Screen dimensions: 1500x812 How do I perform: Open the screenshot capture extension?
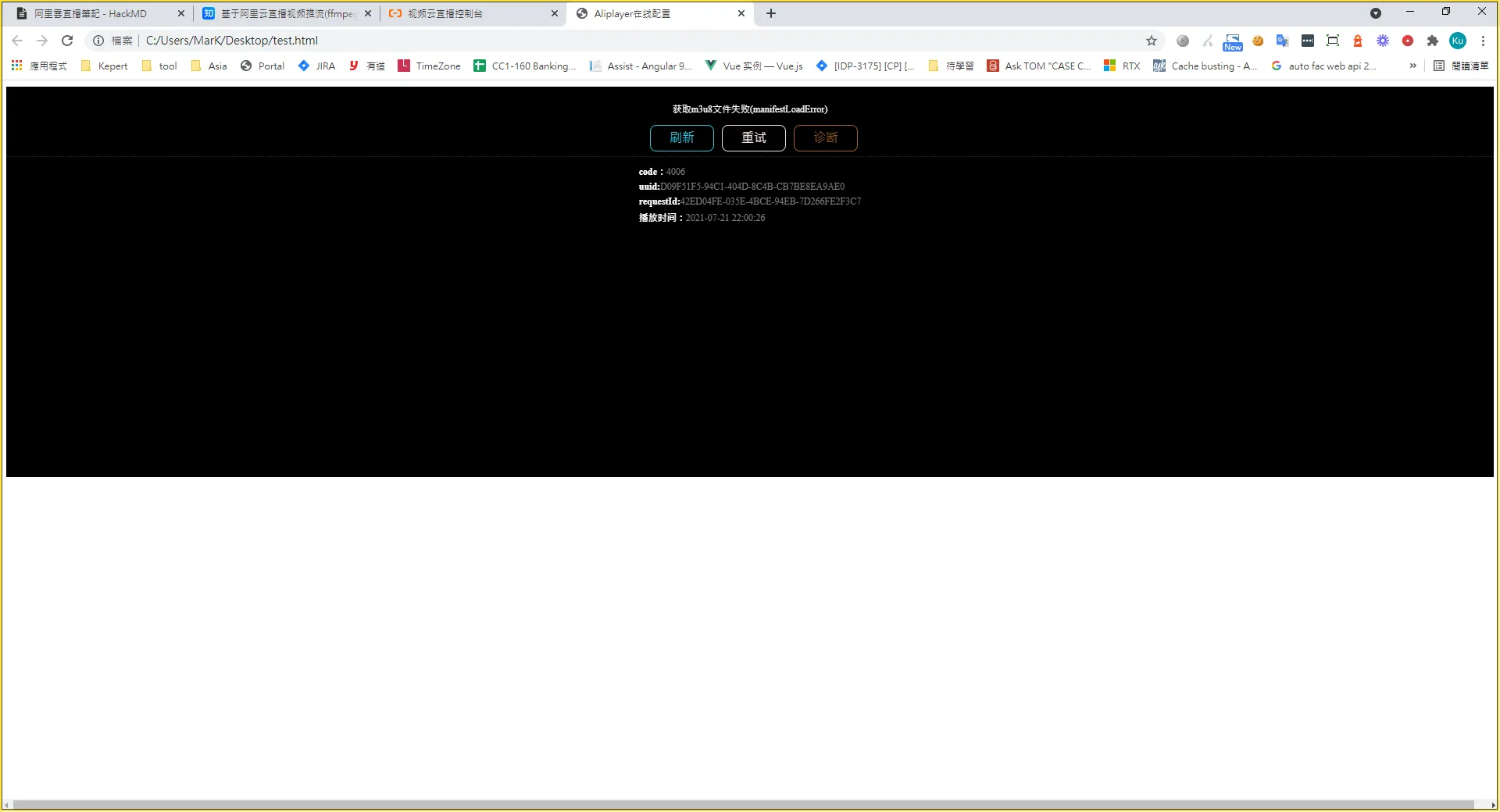tap(1333, 41)
